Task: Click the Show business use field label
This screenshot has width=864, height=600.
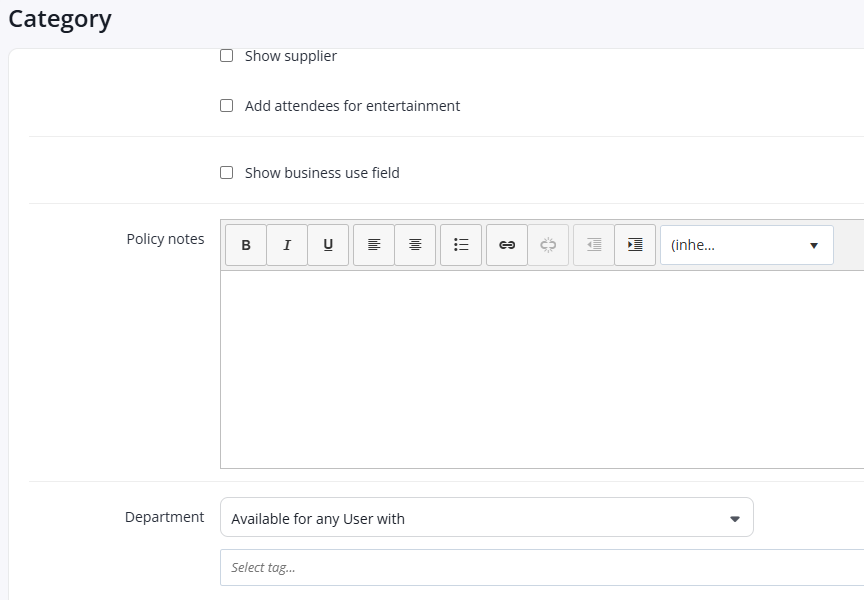Action: (322, 173)
